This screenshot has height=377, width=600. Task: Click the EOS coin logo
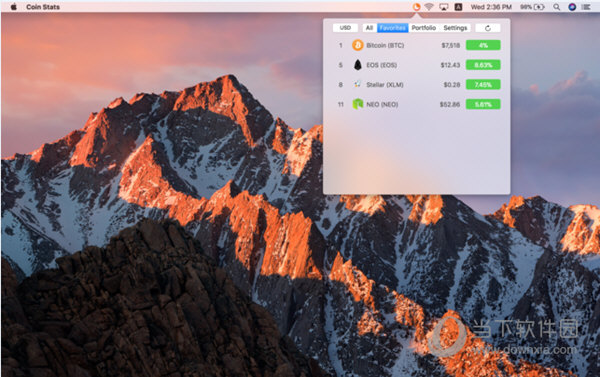(x=357, y=65)
